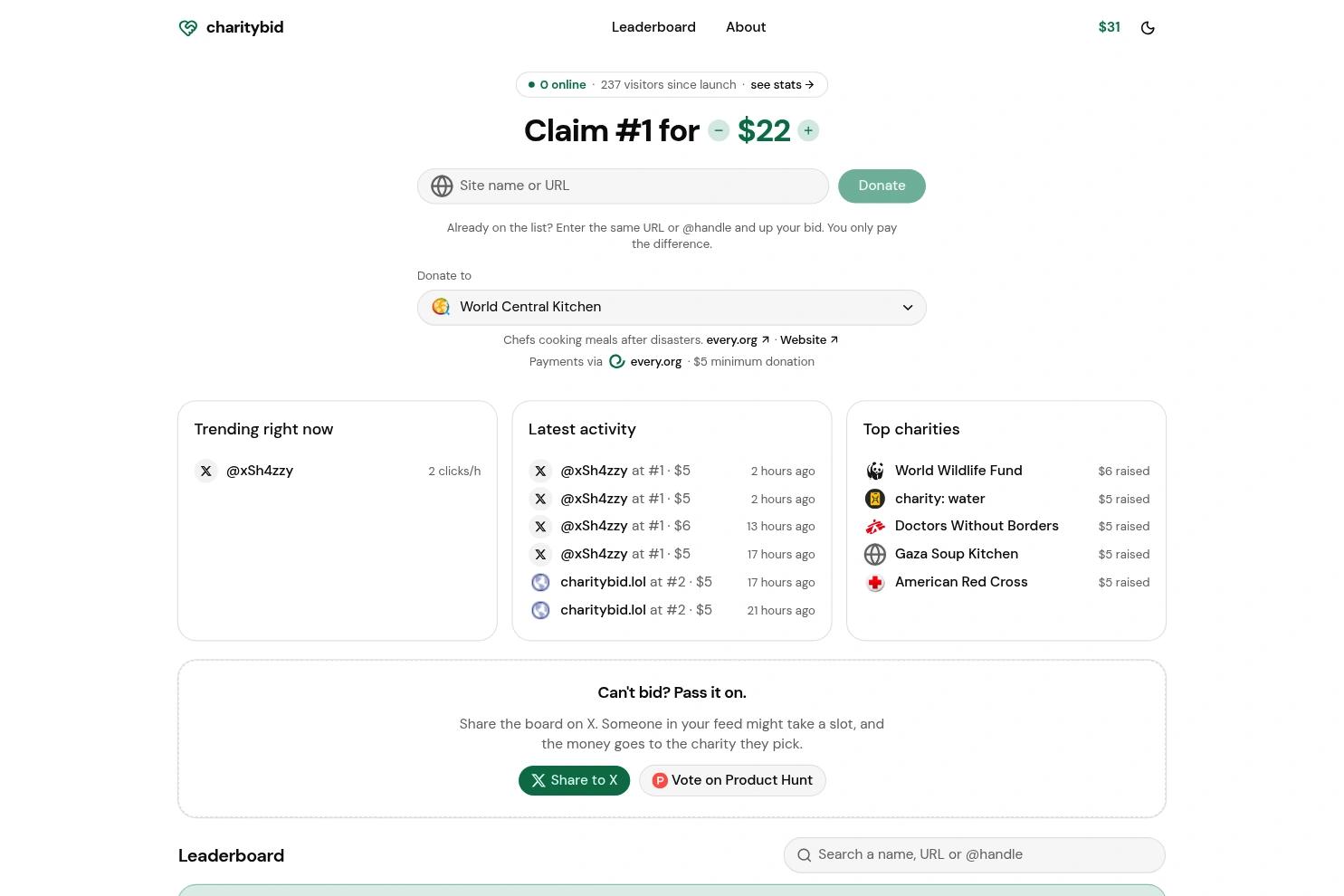Visit the charity Website link
1344x896 pixels.
click(809, 340)
